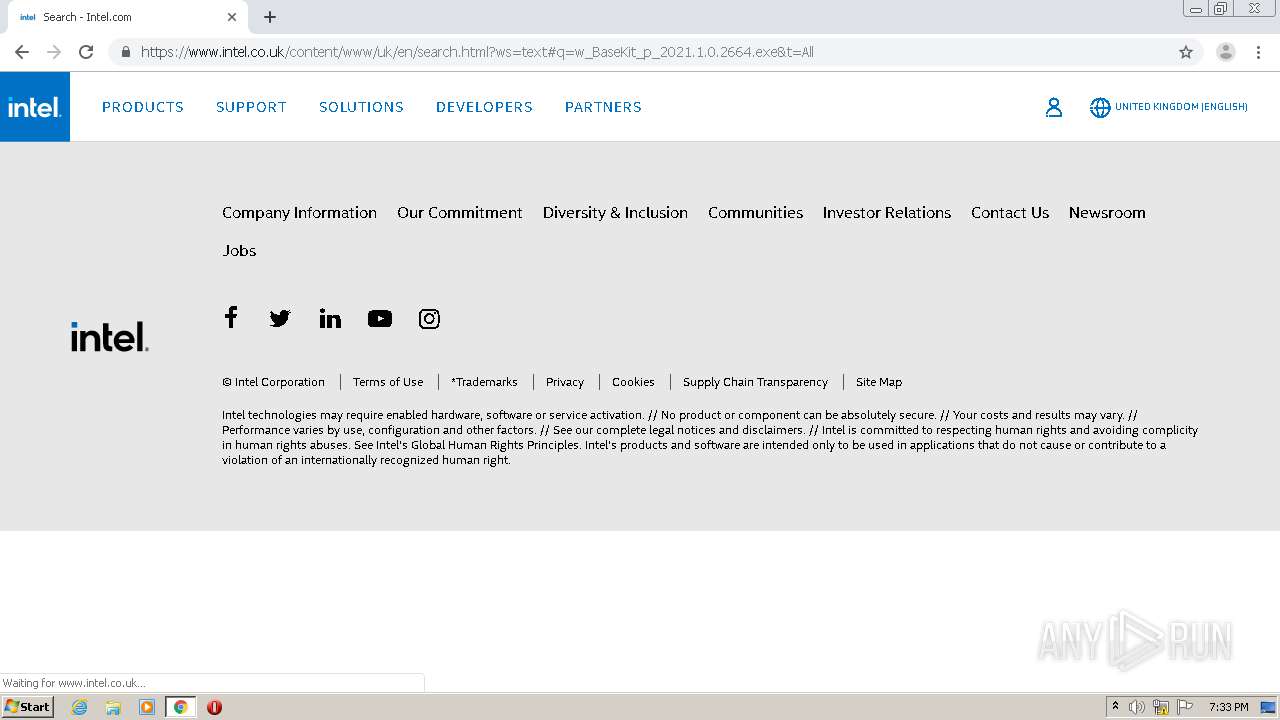Open the SUPPORT menu

click(251, 107)
